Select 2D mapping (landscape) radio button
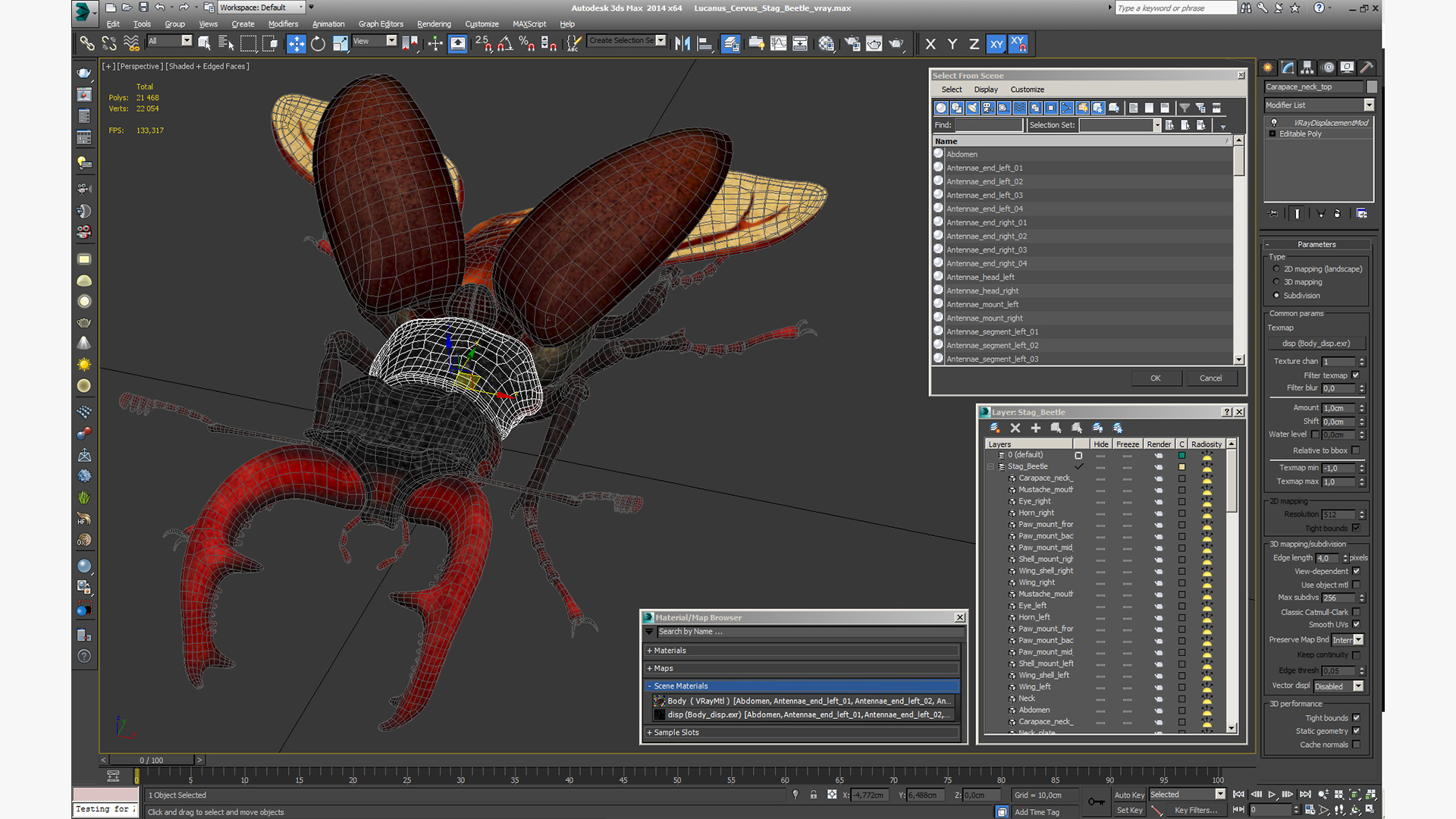The height and width of the screenshot is (819, 1456). click(x=1276, y=269)
